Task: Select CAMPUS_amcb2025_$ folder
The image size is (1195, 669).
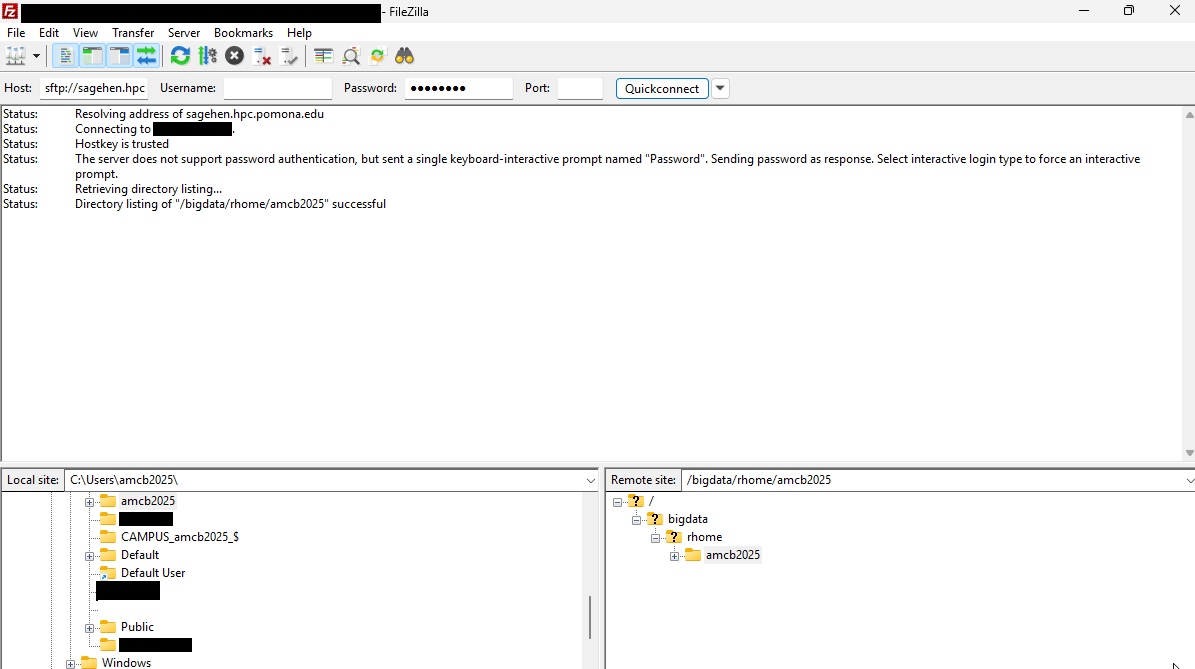Action: pyautogui.click(x=180, y=536)
